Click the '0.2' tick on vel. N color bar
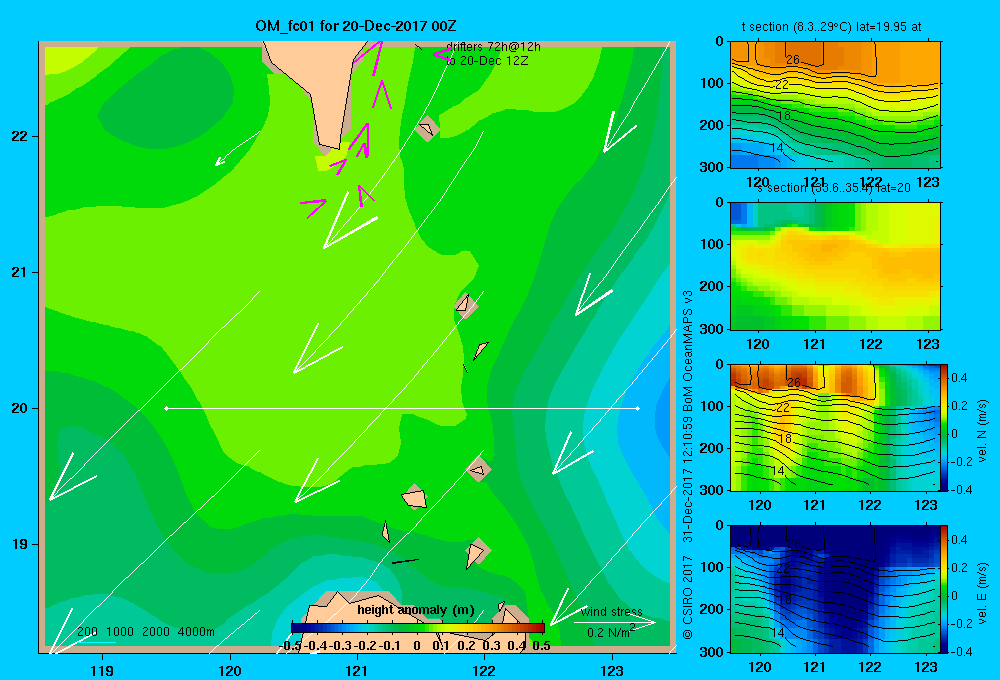 tap(960, 406)
